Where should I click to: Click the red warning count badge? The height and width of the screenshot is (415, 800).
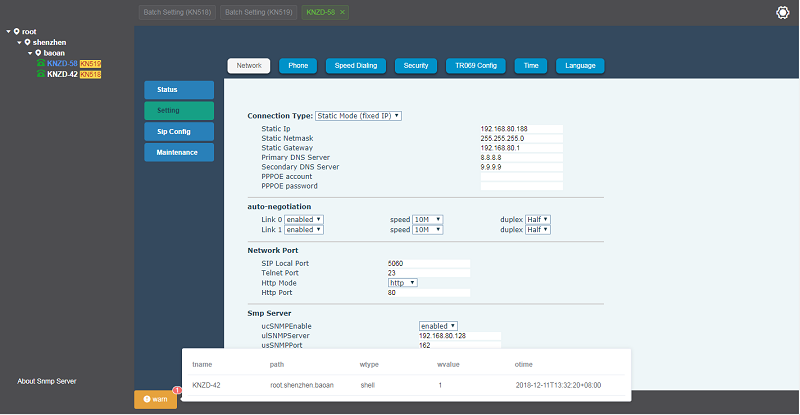click(x=176, y=391)
